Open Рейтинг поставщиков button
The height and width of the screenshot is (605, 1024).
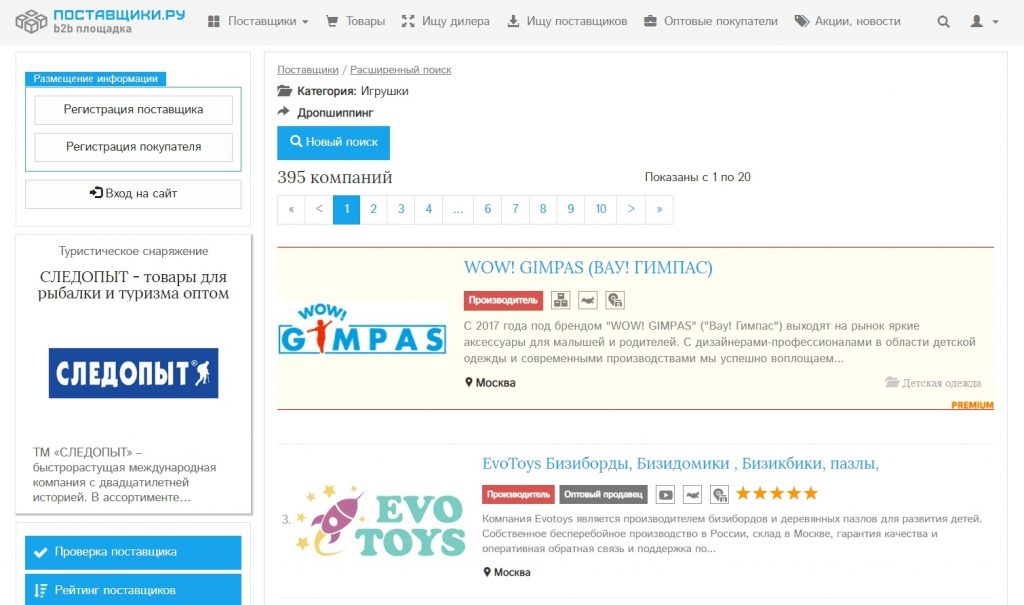[133, 590]
